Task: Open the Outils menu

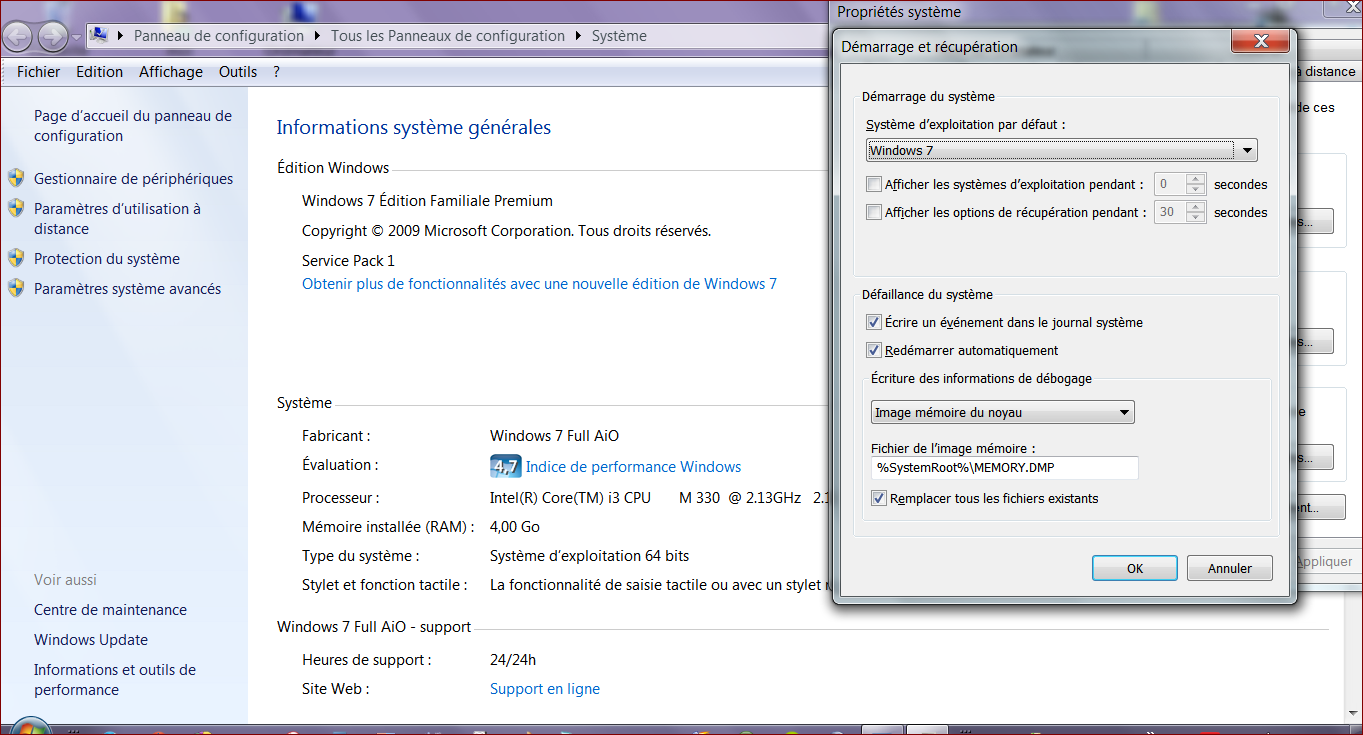Action: [x=238, y=72]
